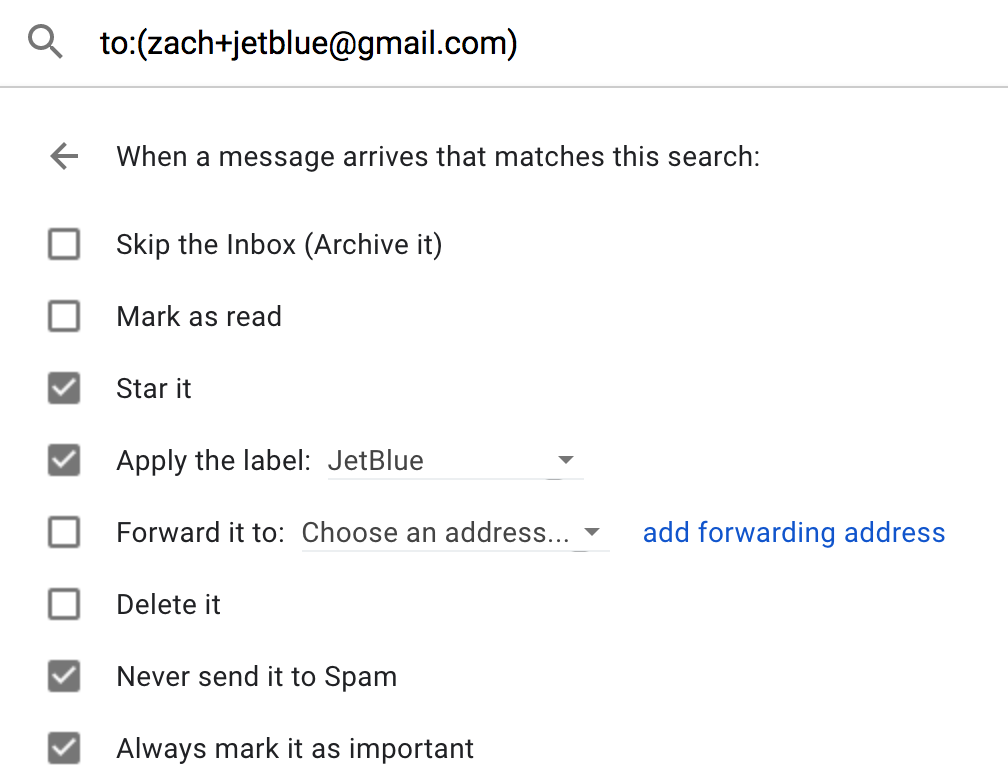
Task: Click the Star it label text
Action: click(154, 388)
